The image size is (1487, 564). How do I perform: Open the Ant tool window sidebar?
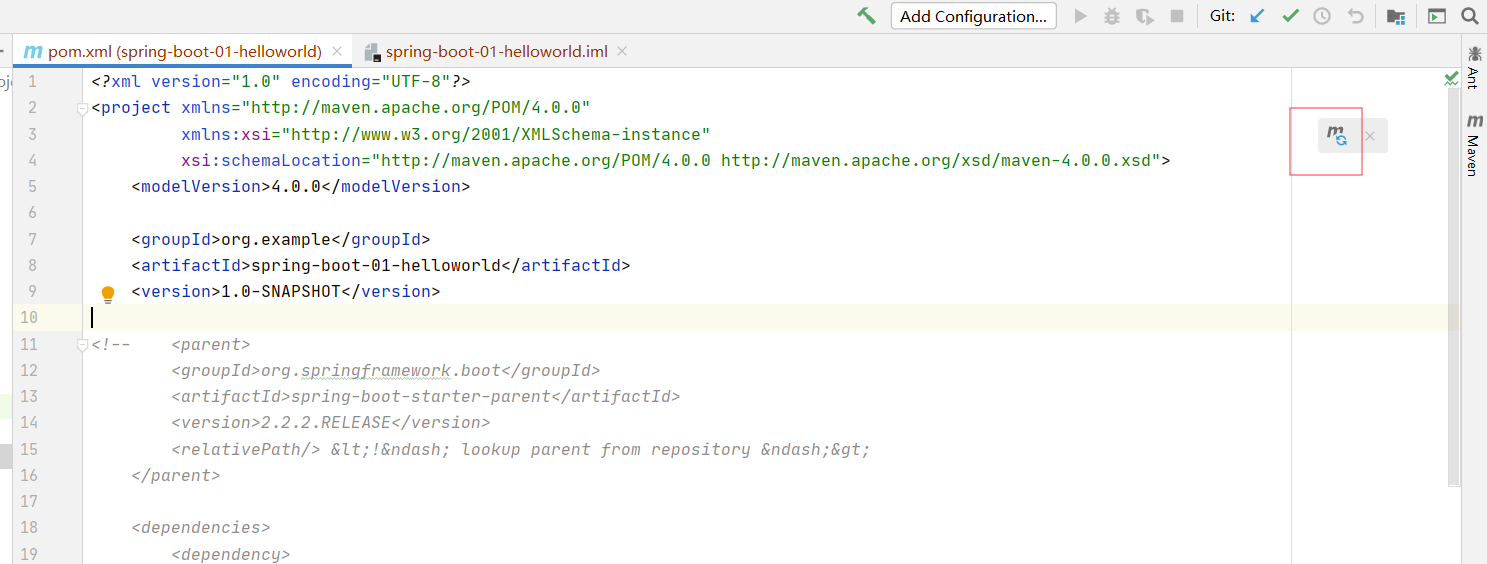pos(1473,66)
